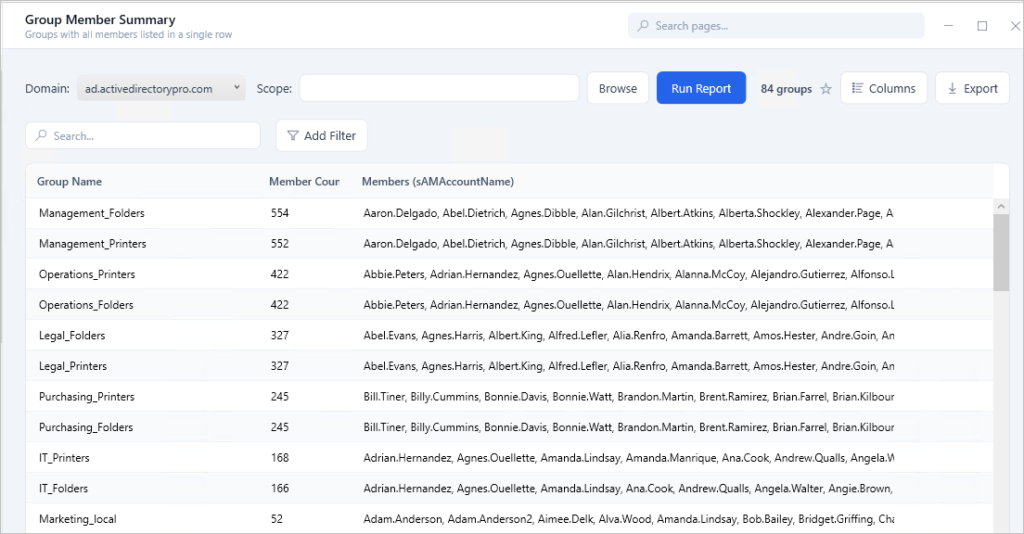Select the Operations_Folders group name

[x=86, y=305]
